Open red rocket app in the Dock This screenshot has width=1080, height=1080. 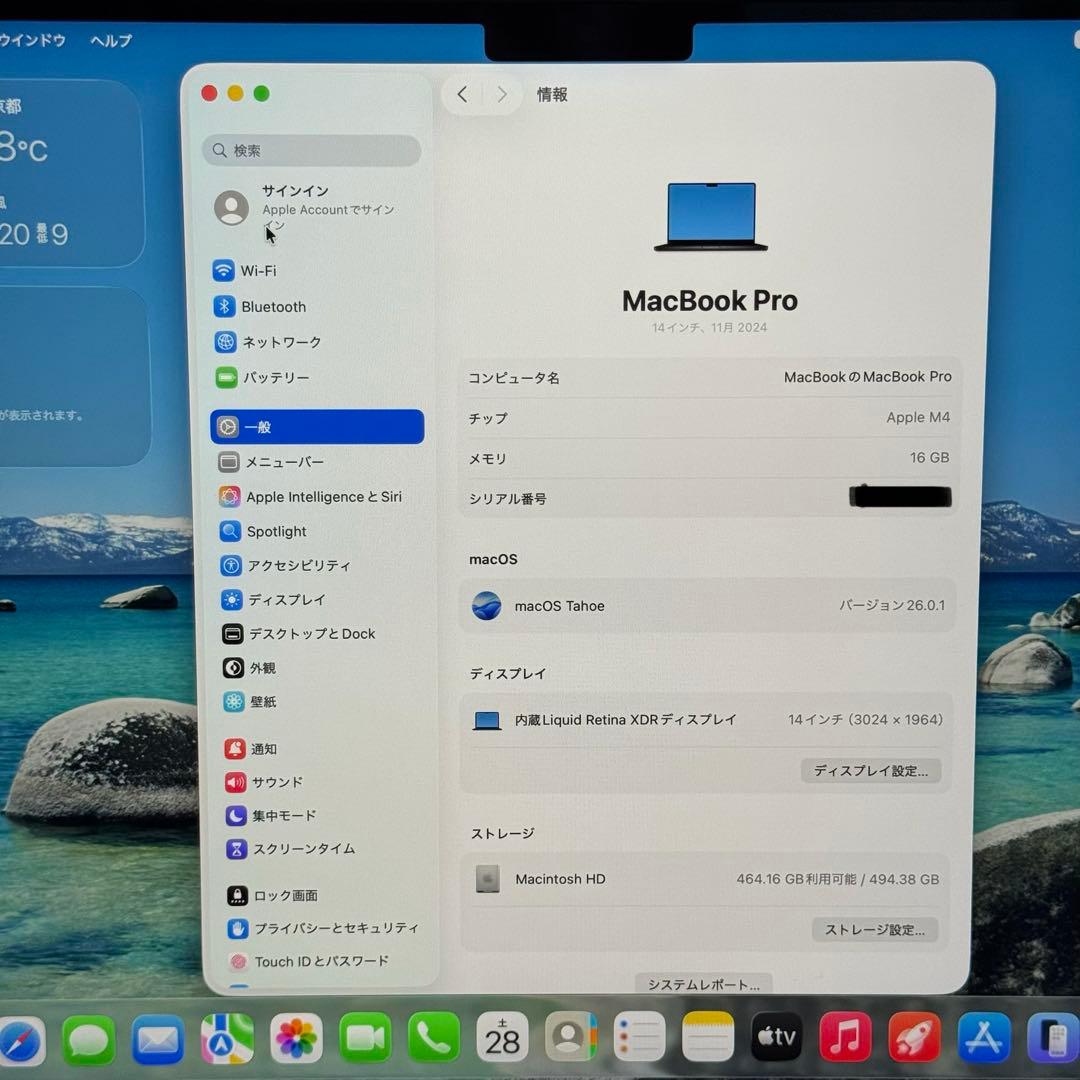[914, 1037]
